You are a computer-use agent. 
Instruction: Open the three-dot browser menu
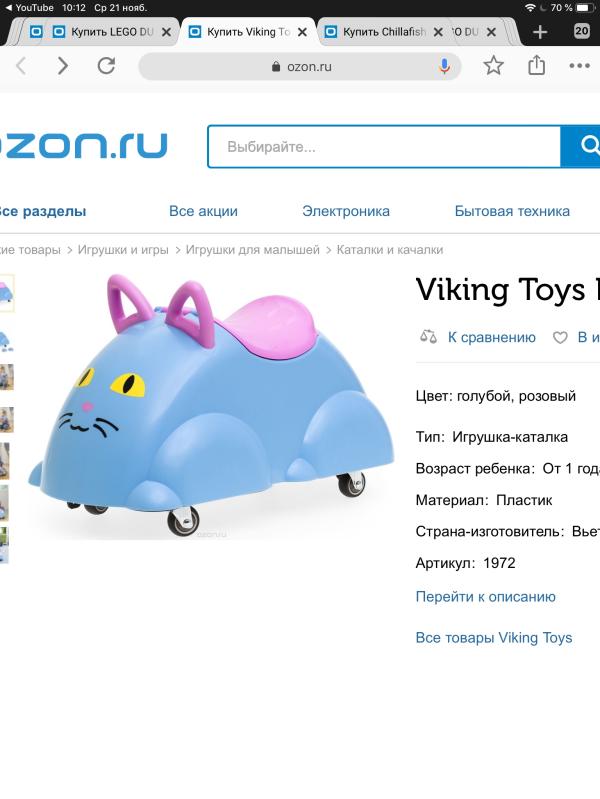pos(580,66)
